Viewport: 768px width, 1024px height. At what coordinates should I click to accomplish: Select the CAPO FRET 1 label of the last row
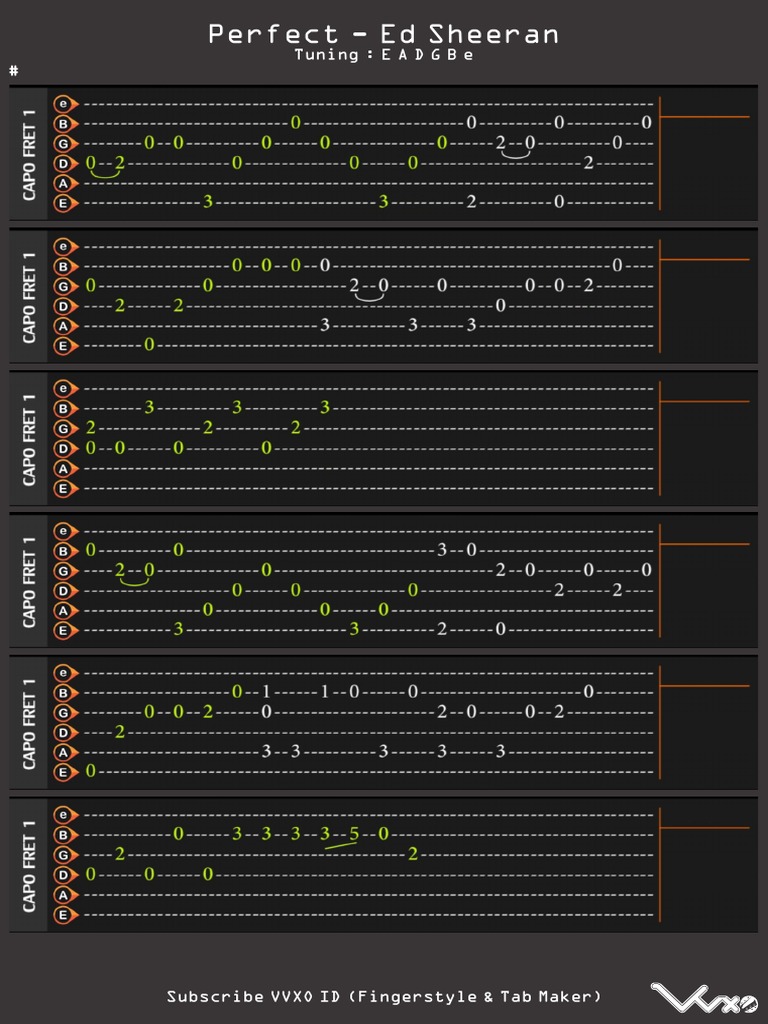[29, 866]
